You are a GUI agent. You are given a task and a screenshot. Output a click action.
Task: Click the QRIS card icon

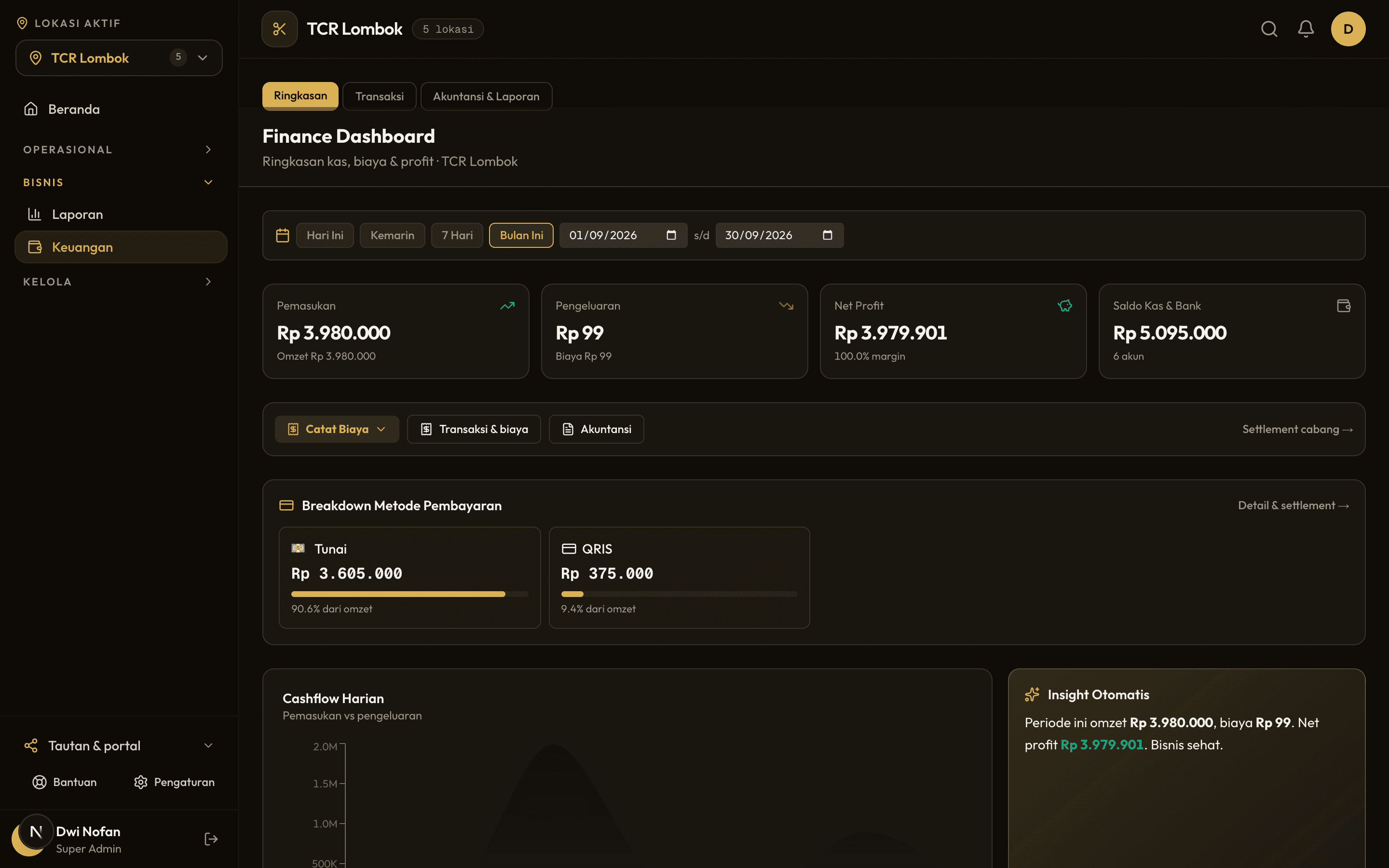[569, 549]
